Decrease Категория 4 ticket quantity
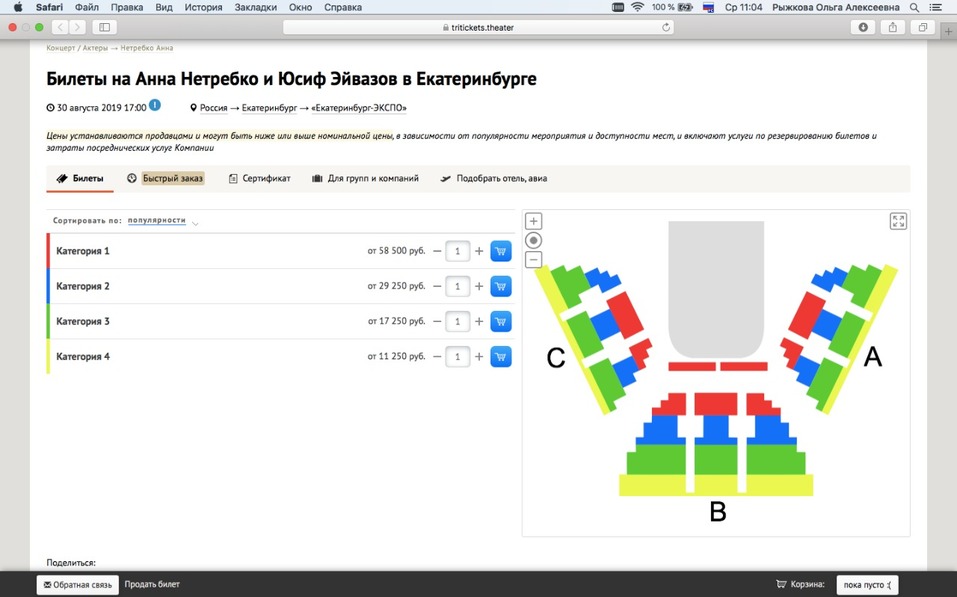Screen dimensions: 957x597 click(x=437, y=357)
